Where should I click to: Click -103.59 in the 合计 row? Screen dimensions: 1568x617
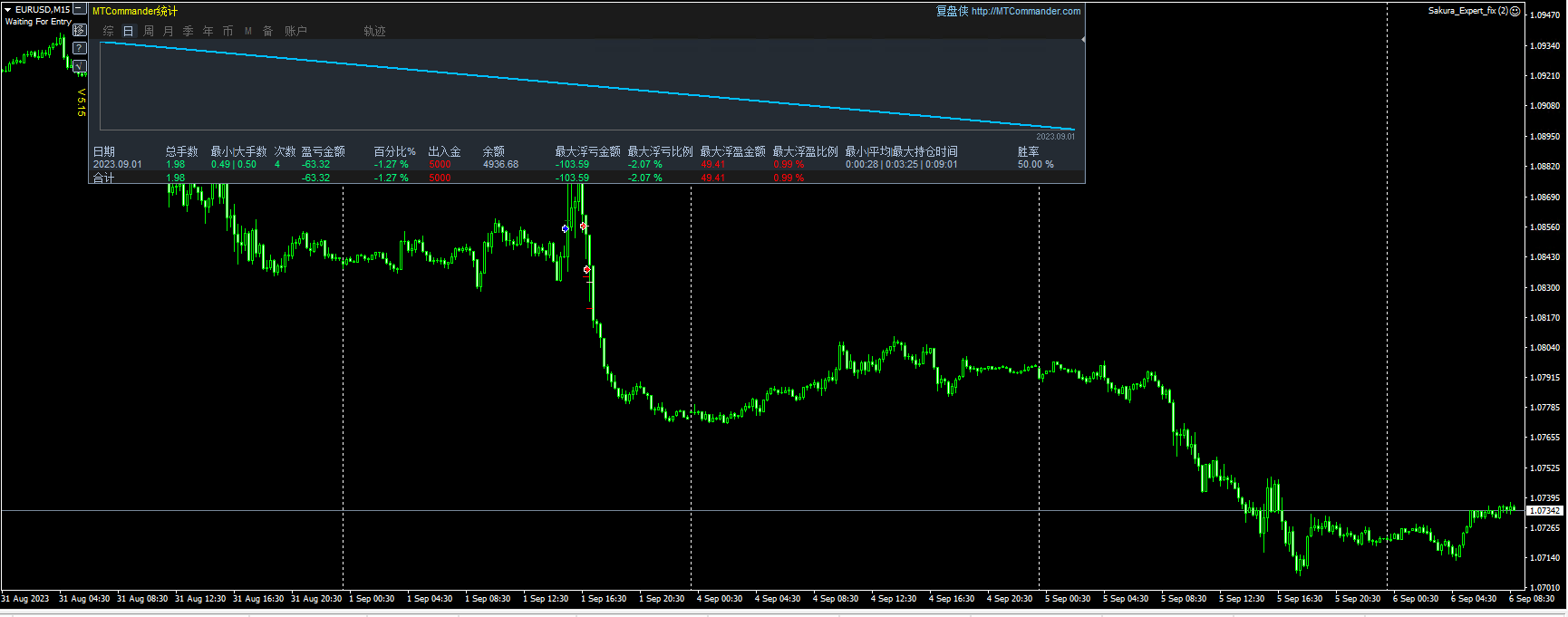click(573, 178)
